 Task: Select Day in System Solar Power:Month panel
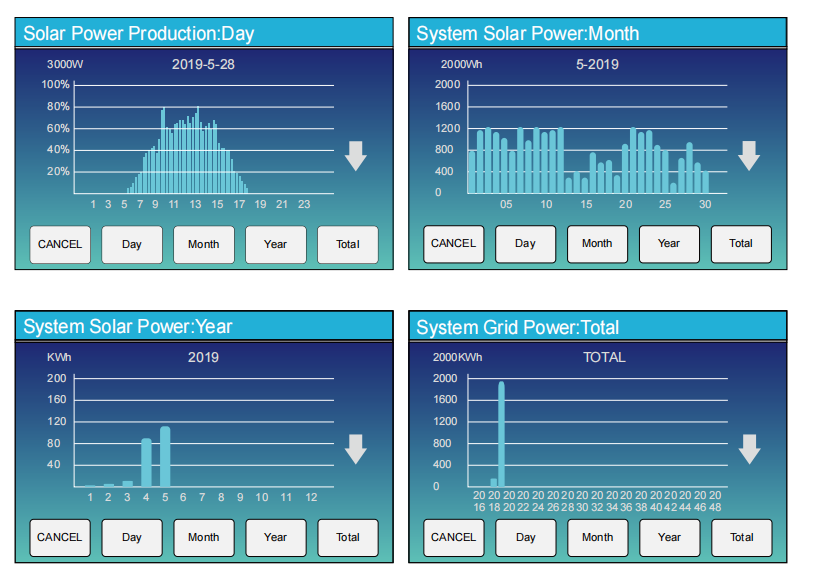coord(525,244)
